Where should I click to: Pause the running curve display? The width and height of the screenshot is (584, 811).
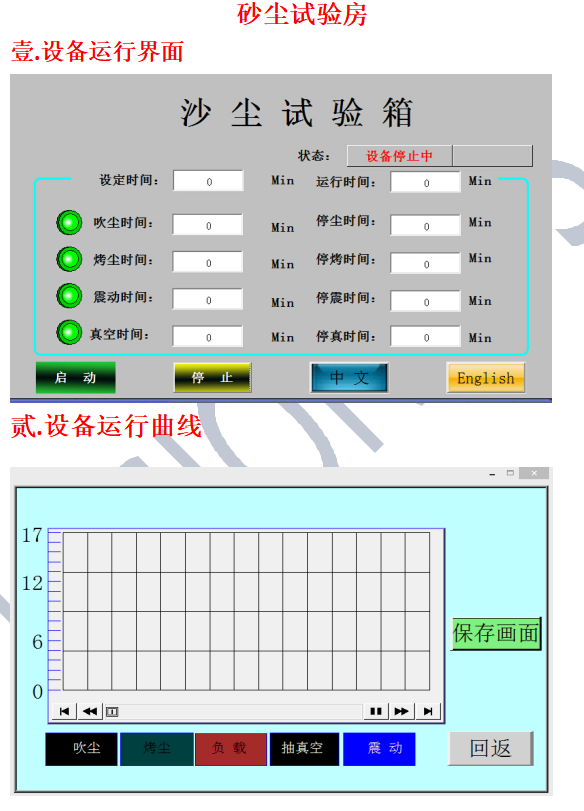point(376,712)
